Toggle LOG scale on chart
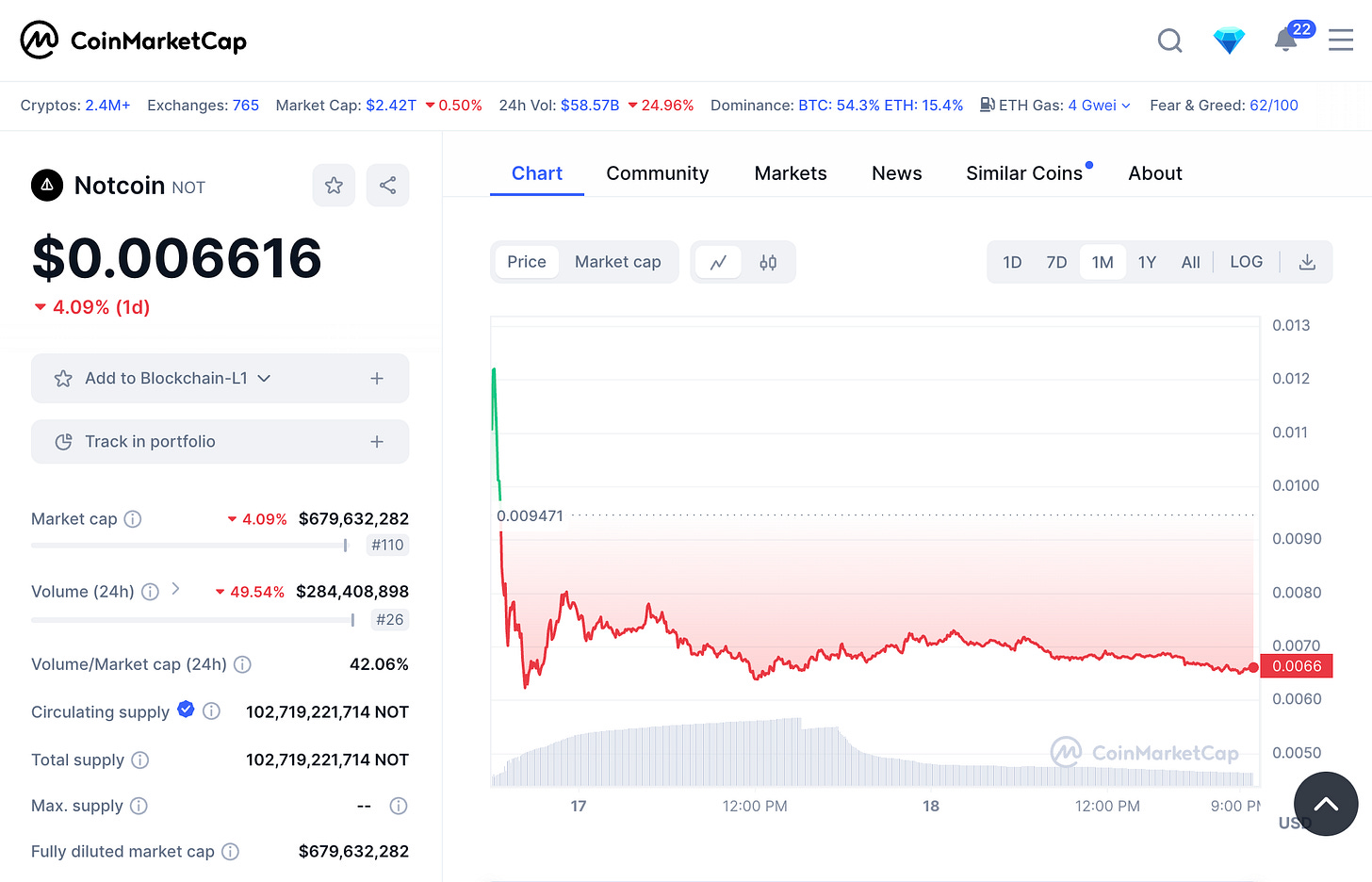 1246,262
